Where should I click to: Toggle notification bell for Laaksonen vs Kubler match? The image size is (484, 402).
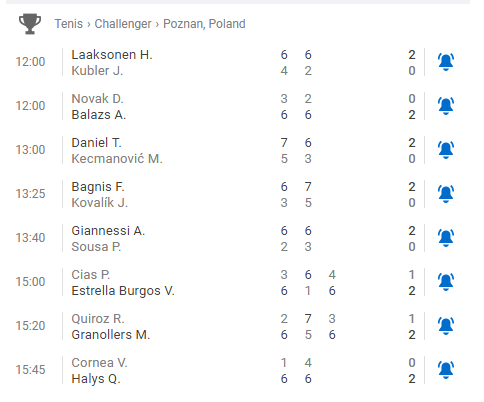pyautogui.click(x=446, y=62)
